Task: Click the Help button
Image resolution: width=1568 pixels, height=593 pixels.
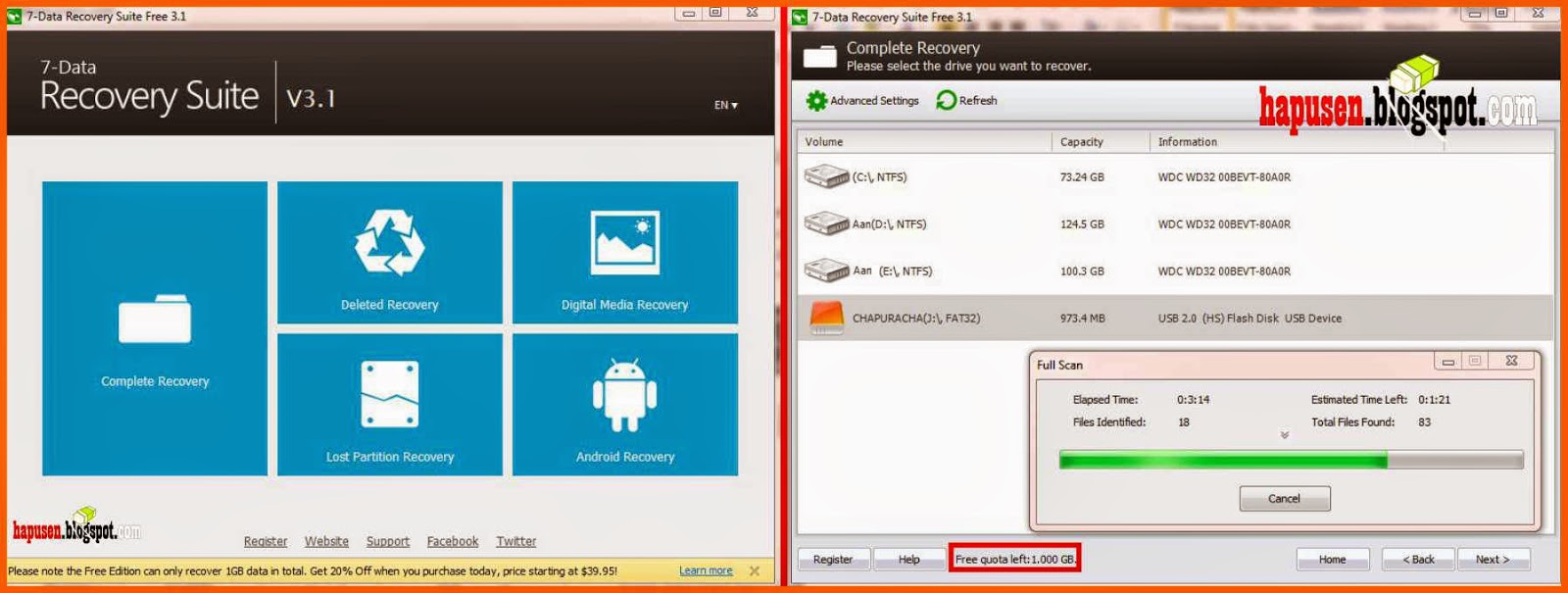Action: coord(909,560)
